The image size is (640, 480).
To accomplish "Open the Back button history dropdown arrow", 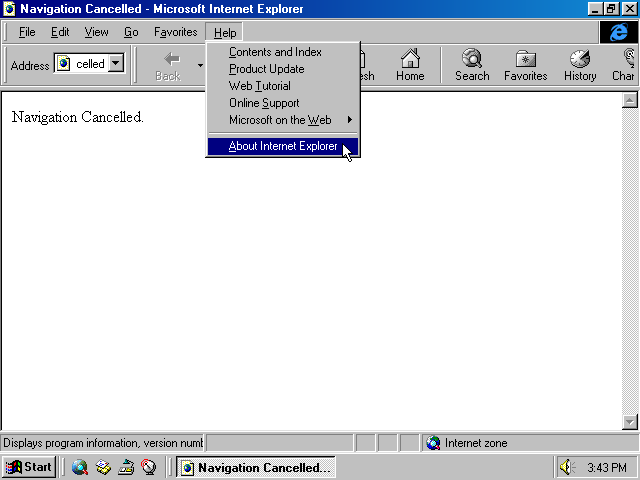I will tap(200, 65).
